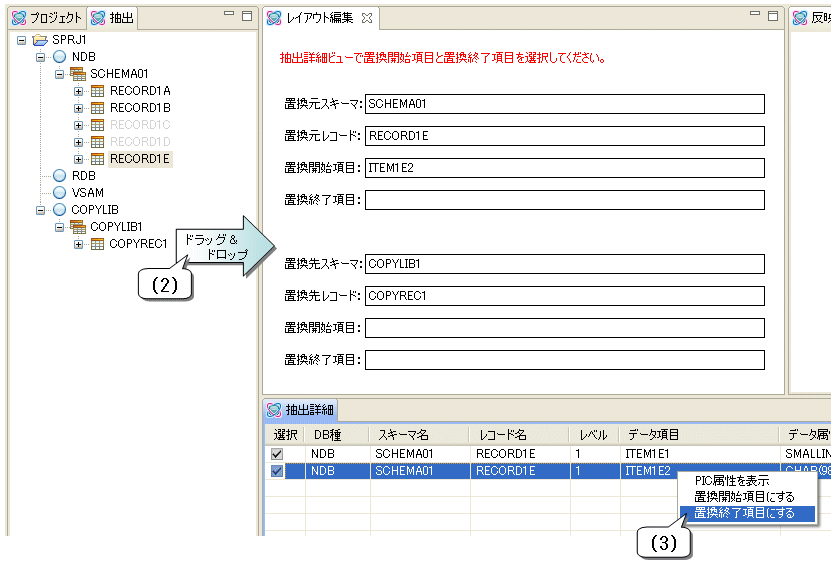Click the SPRJ1 project folder icon
The image size is (839, 565).
coord(39,40)
